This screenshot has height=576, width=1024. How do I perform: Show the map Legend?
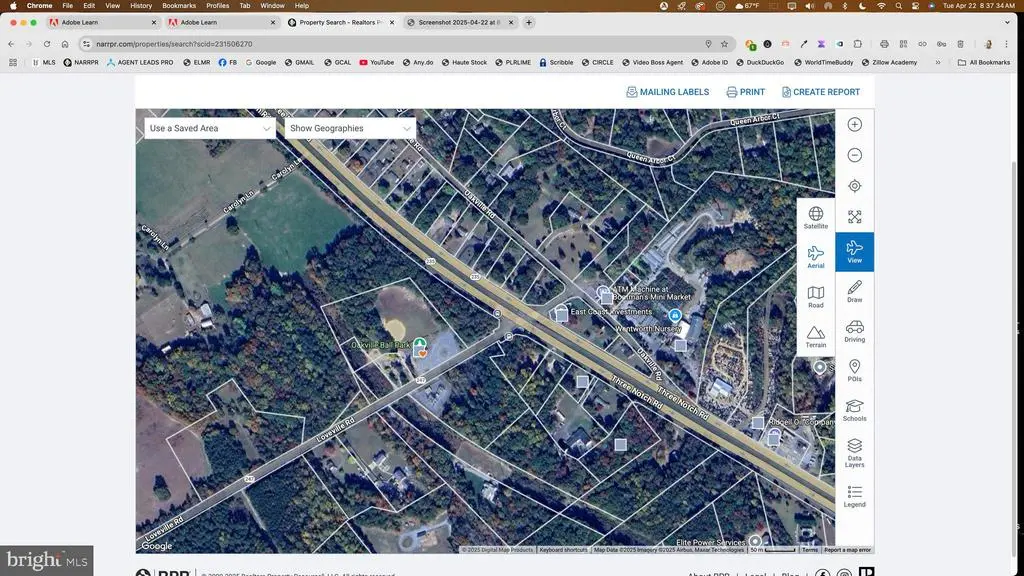(854, 496)
